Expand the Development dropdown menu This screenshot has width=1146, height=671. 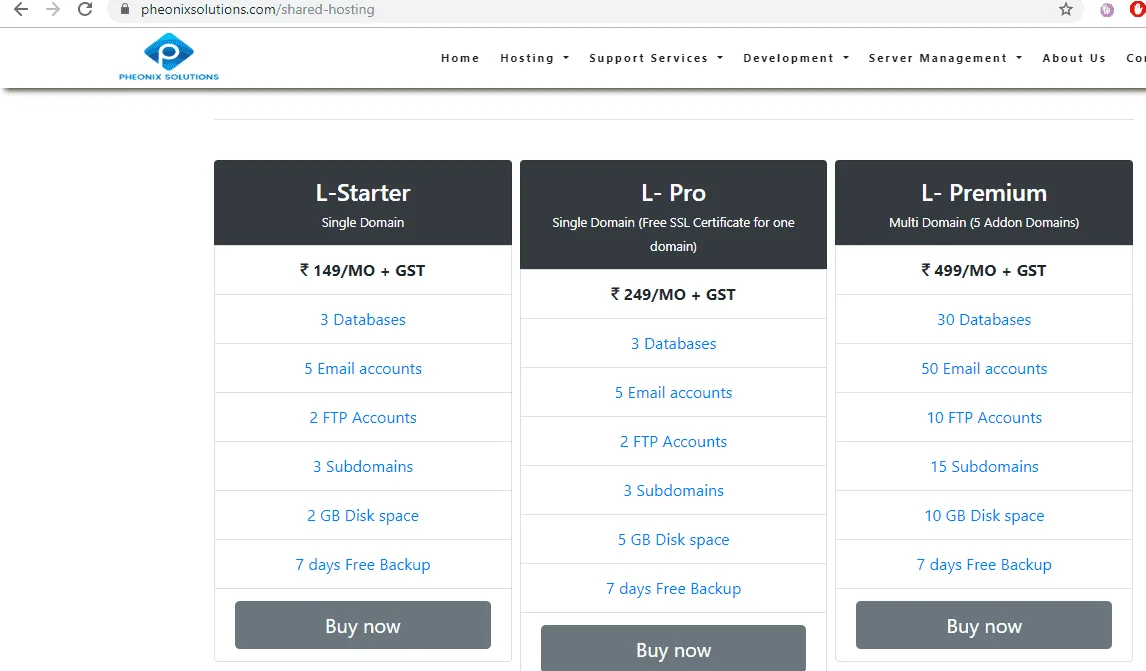(x=795, y=58)
